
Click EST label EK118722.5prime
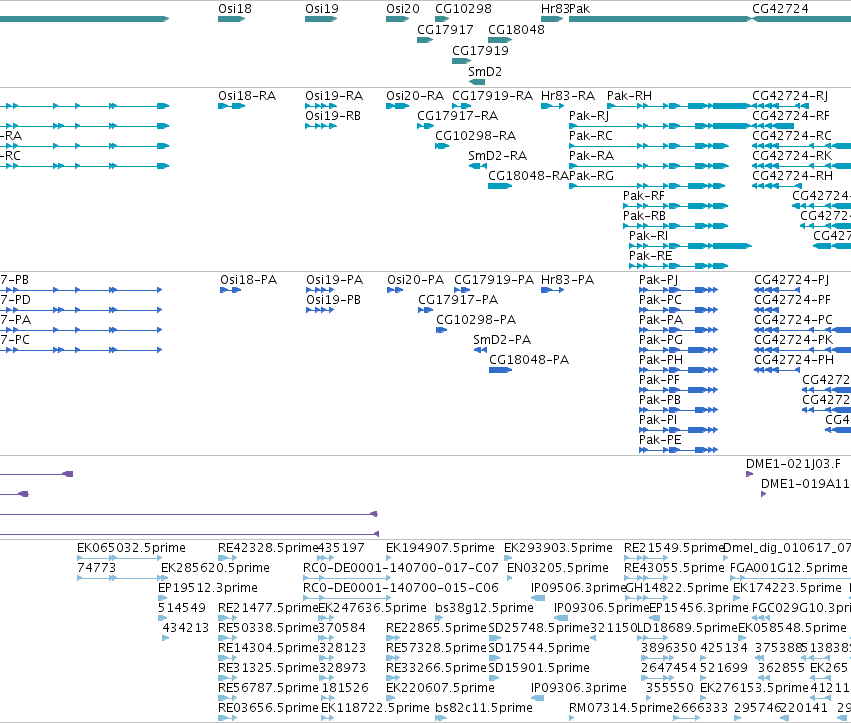click(375, 708)
